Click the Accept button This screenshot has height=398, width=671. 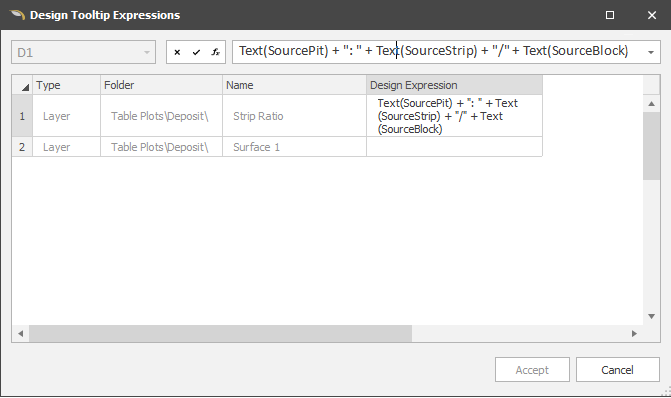tap(532, 370)
